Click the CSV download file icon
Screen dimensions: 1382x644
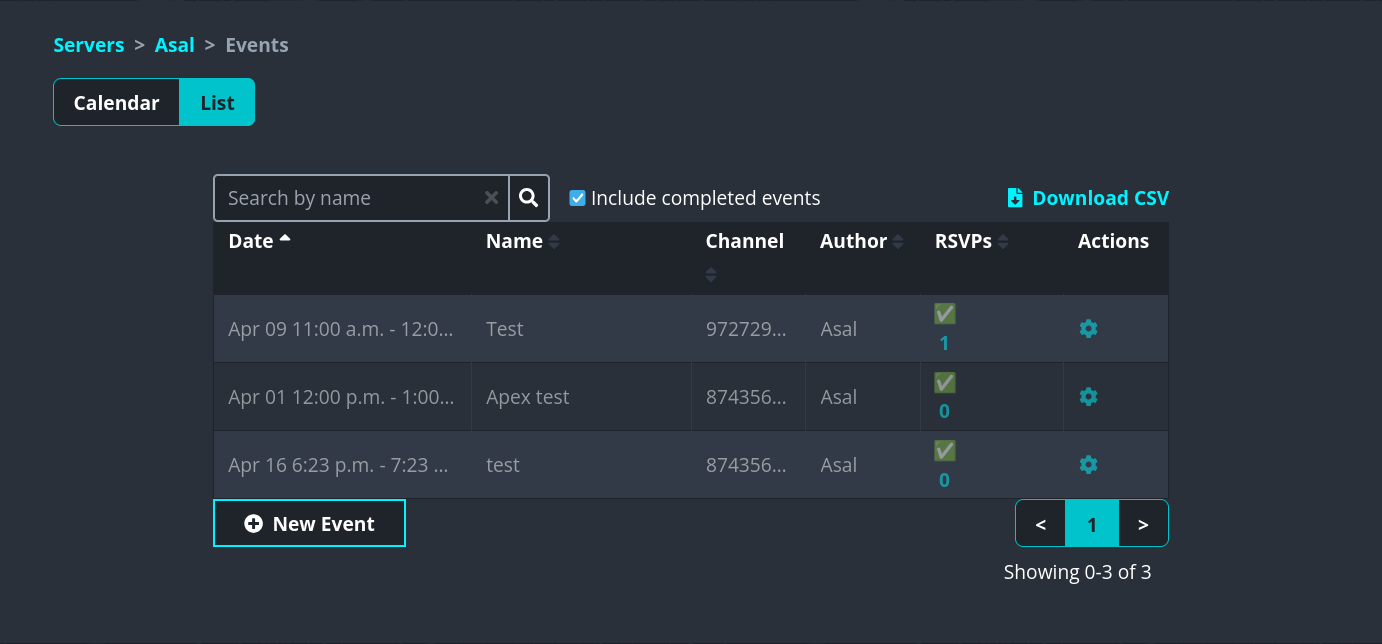1015,197
